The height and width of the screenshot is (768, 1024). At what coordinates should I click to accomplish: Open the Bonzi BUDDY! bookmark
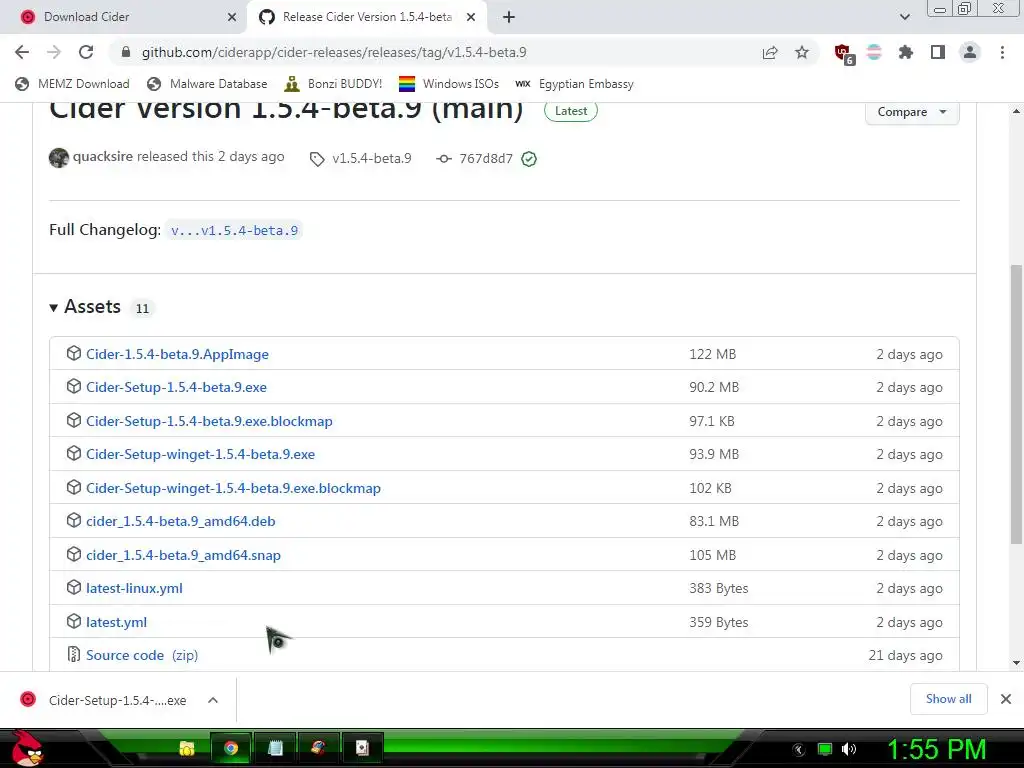[x=334, y=84]
